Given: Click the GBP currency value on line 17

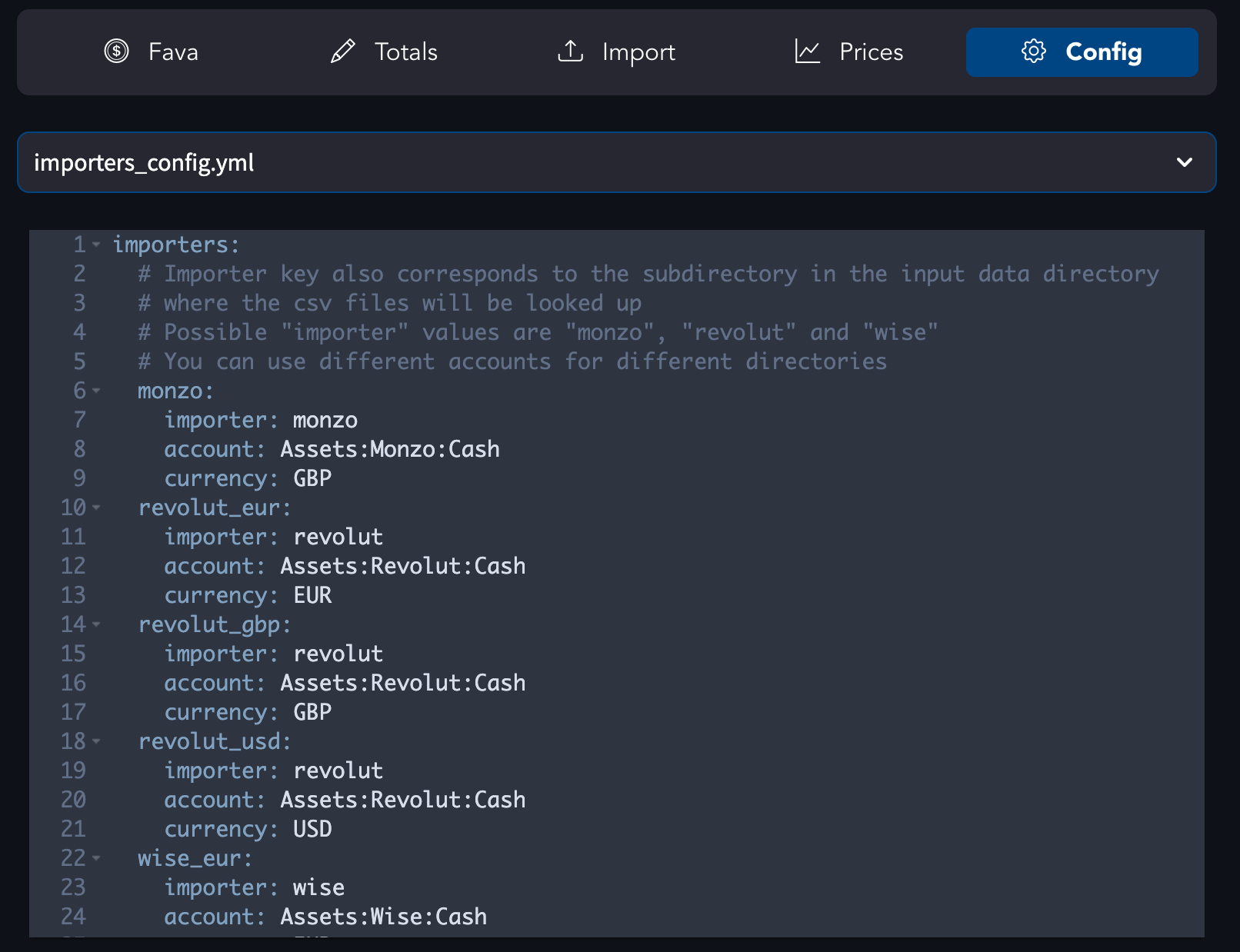Looking at the screenshot, I should tap(312, 712).
